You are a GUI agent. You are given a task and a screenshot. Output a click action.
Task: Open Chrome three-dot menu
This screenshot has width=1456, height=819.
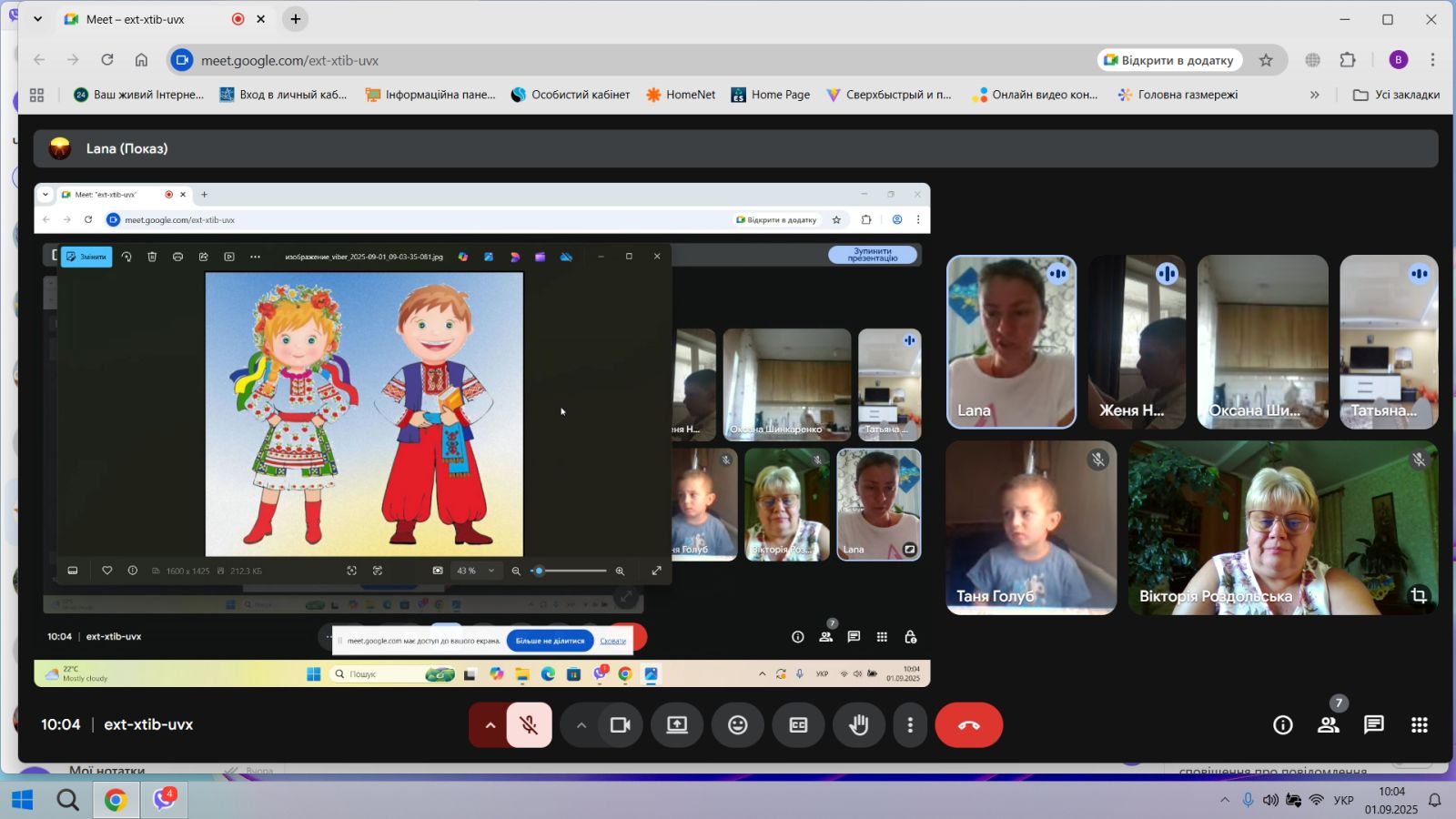pos(1432,60)
